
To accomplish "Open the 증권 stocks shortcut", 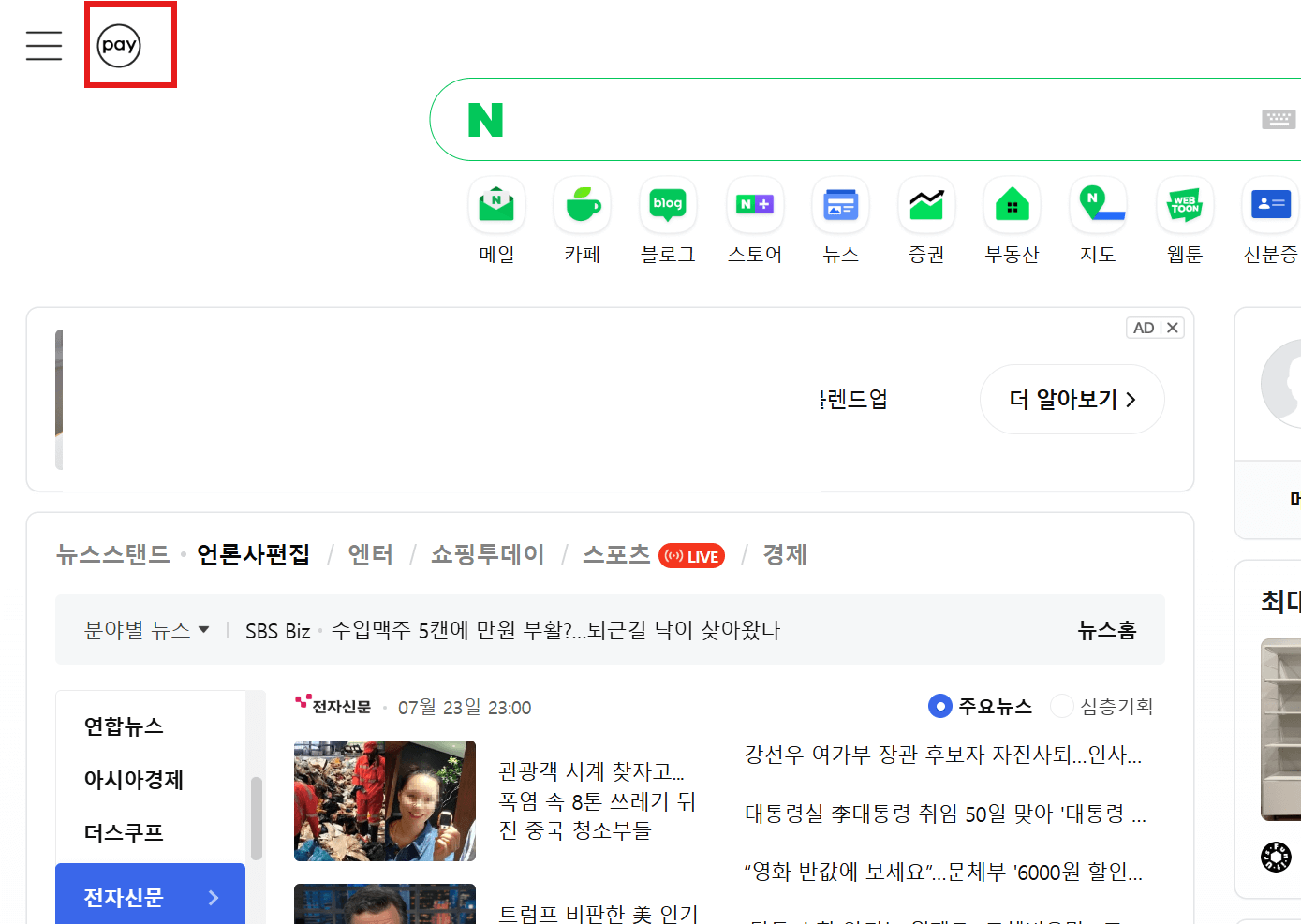I will coord(926,221).
